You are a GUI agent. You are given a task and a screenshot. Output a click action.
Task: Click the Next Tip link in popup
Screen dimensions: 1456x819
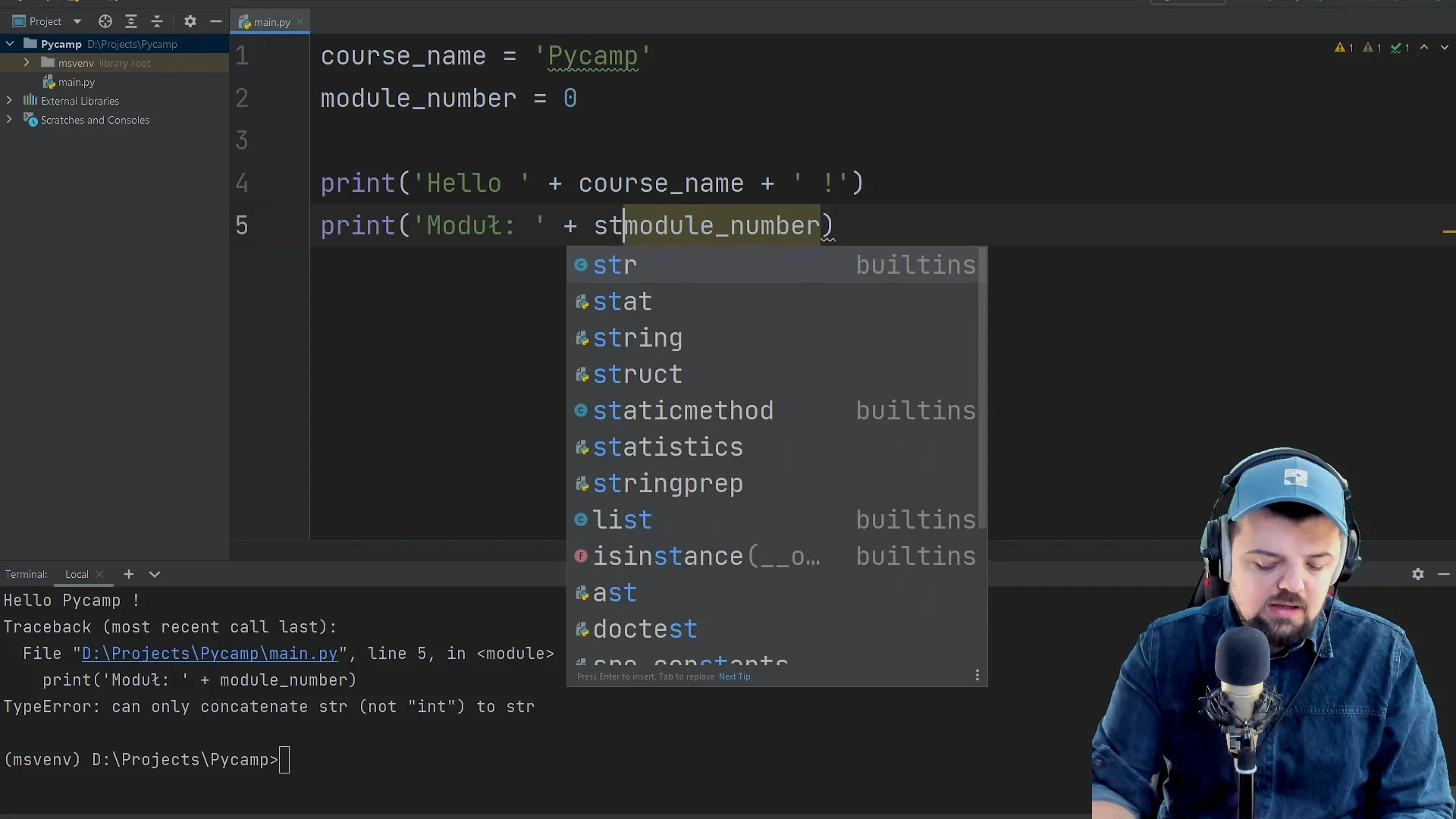pyautogui.click(x=734, y=676)
